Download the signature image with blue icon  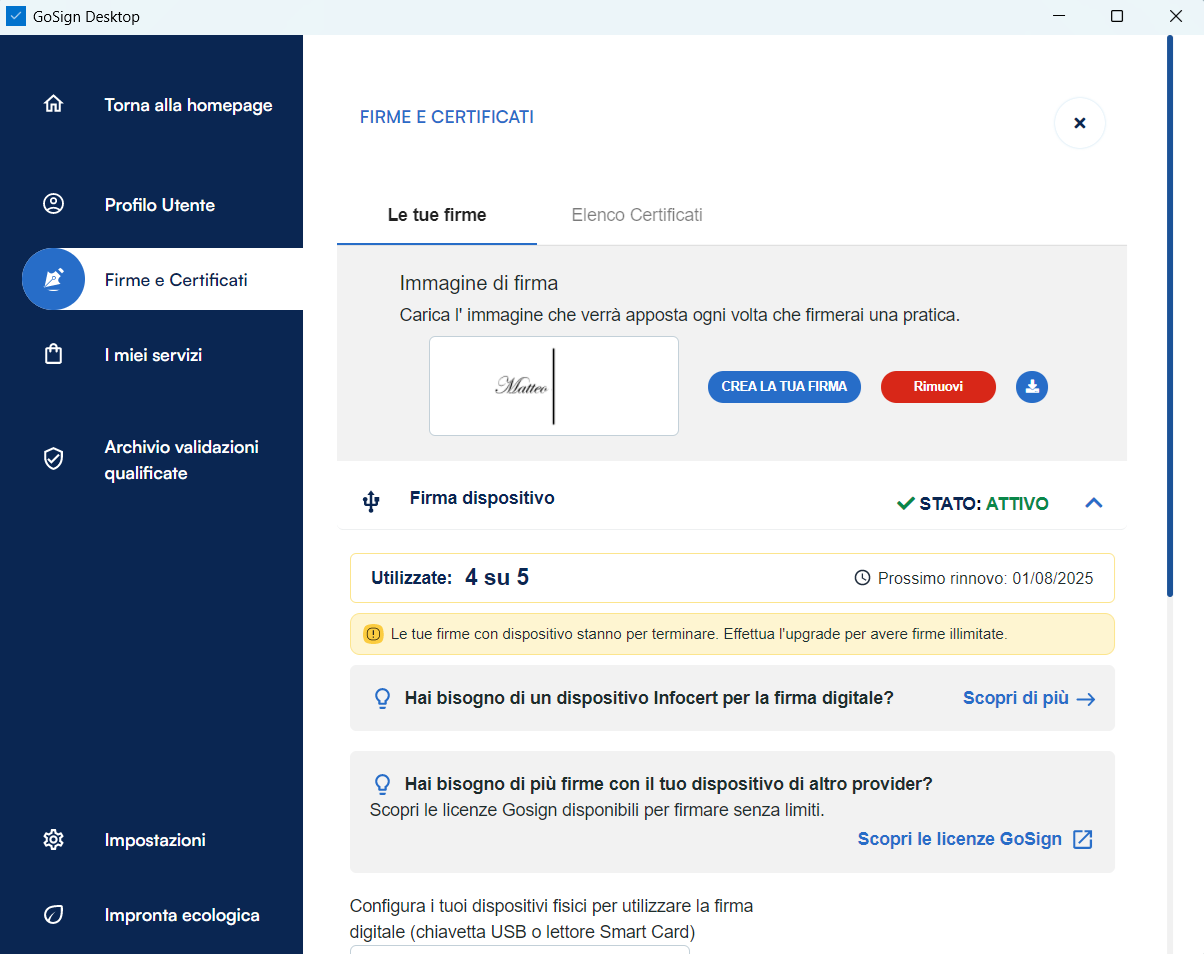[1031, 387]
